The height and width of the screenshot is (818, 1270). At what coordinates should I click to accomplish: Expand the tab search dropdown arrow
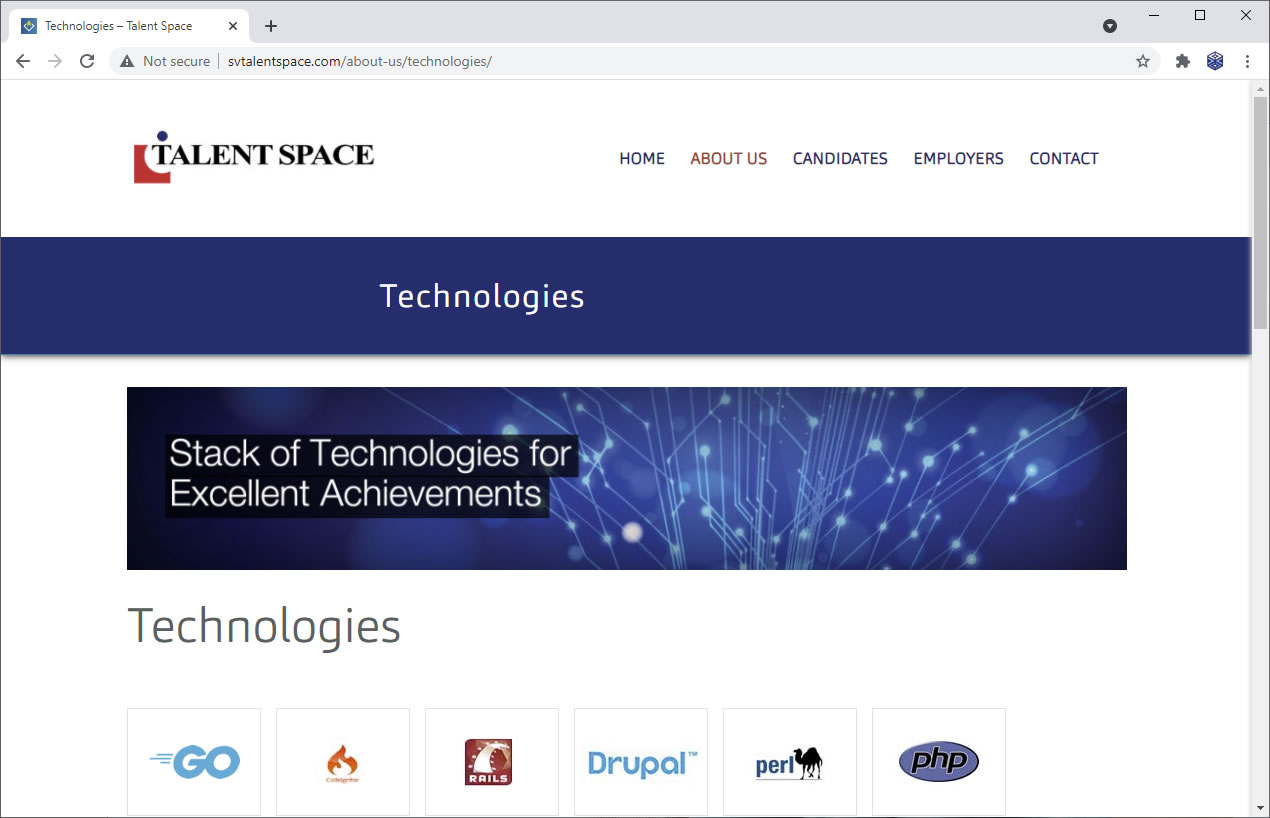(1110, 26)
